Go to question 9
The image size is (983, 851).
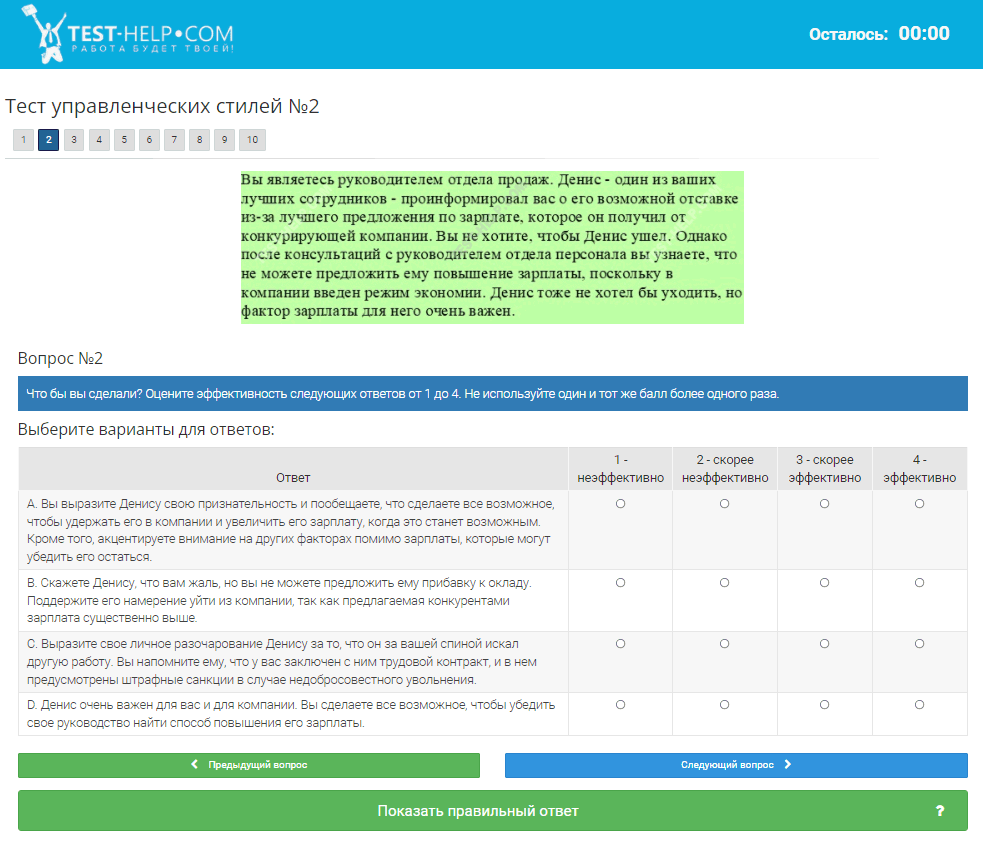[x=224, y=140]
